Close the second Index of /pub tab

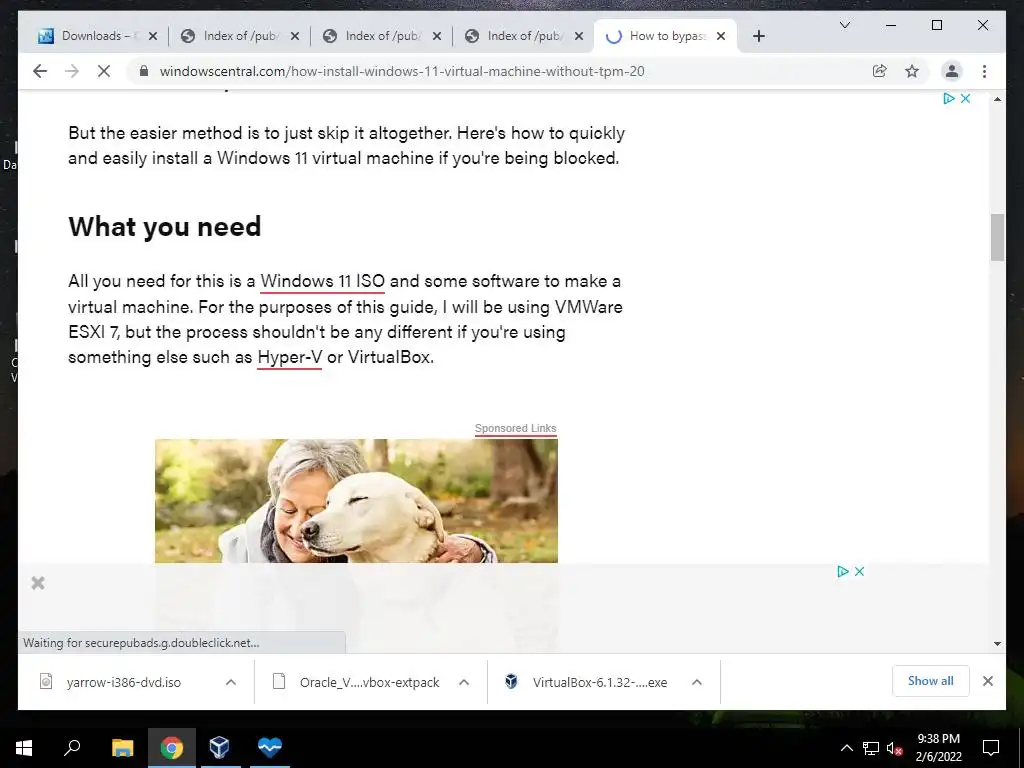[x=437, y=36]
